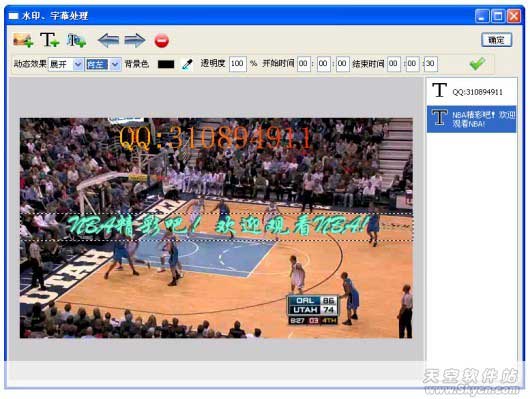Click the black background color swatch

pyautogui.click(x=166, y=64)
